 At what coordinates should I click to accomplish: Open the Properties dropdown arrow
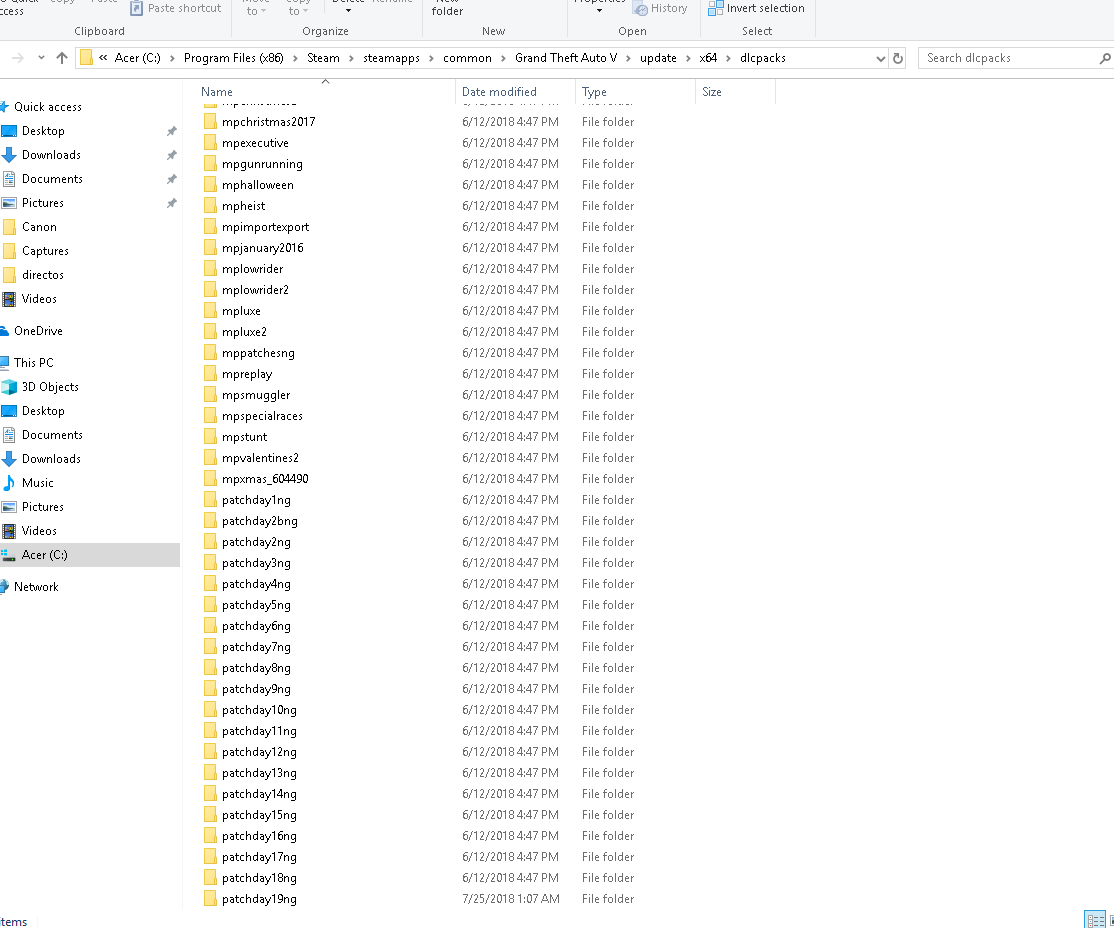(x=599, y=11)
